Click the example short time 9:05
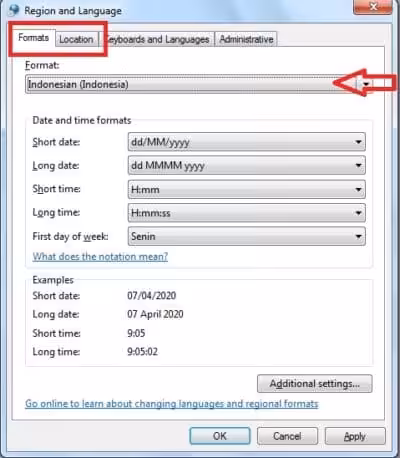 pyautogui.click(x=136, y=333)
